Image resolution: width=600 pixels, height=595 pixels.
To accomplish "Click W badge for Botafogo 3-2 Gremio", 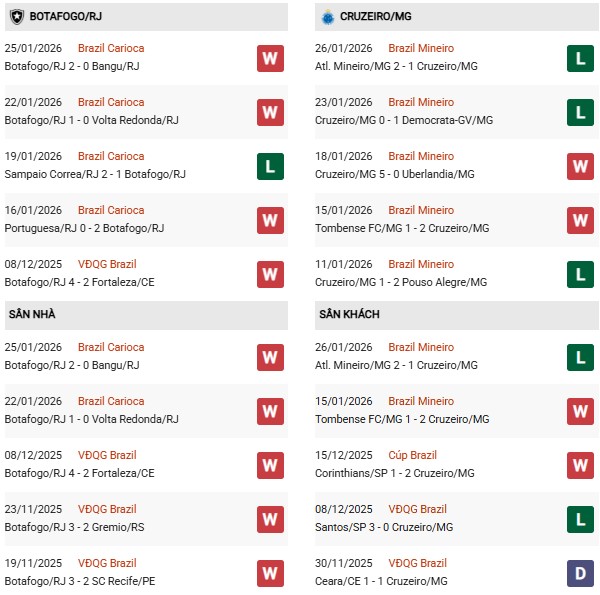I will [270, 519].
